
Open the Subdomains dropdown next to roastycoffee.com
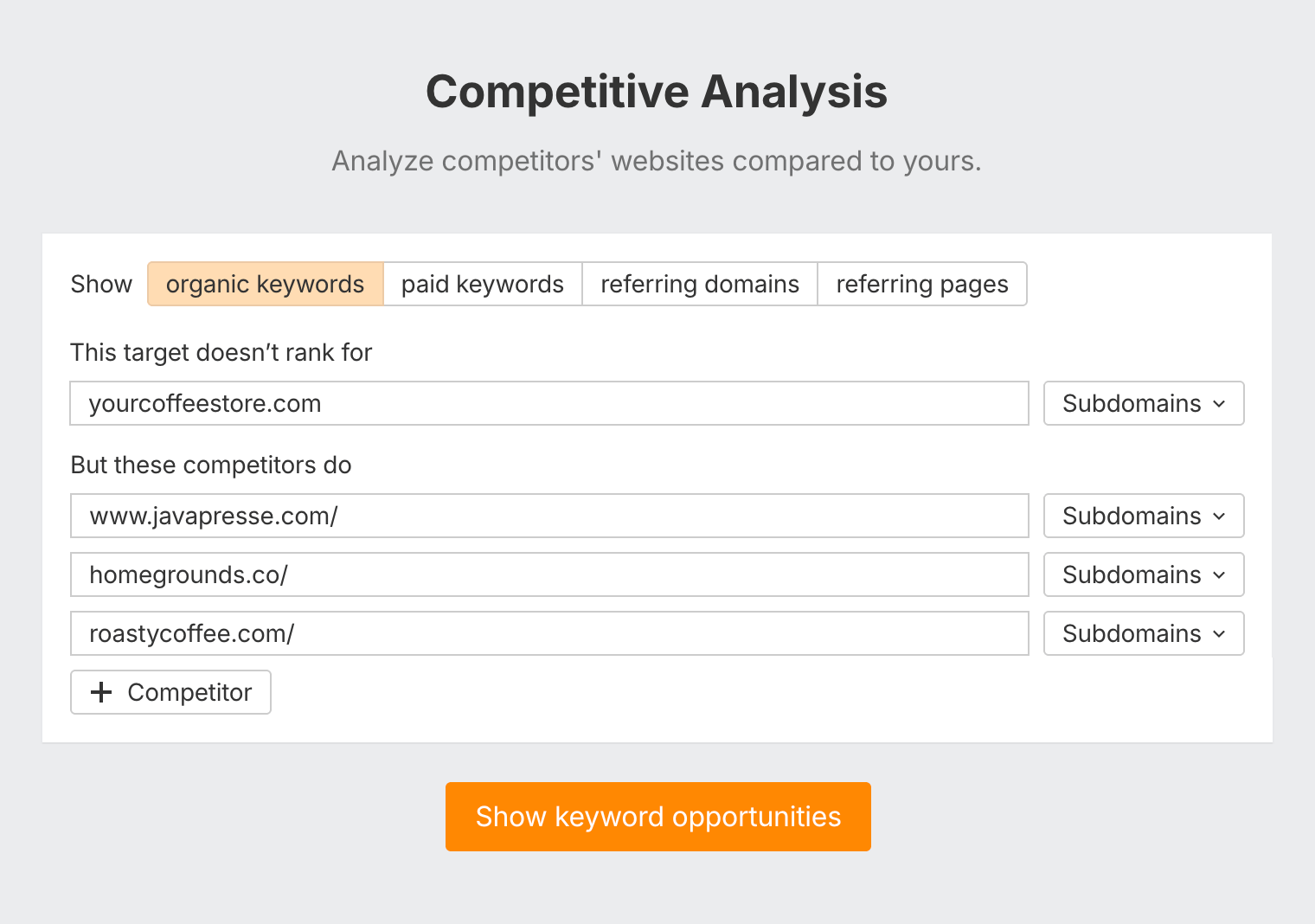pyautogui.click(x=1143, y=633)
